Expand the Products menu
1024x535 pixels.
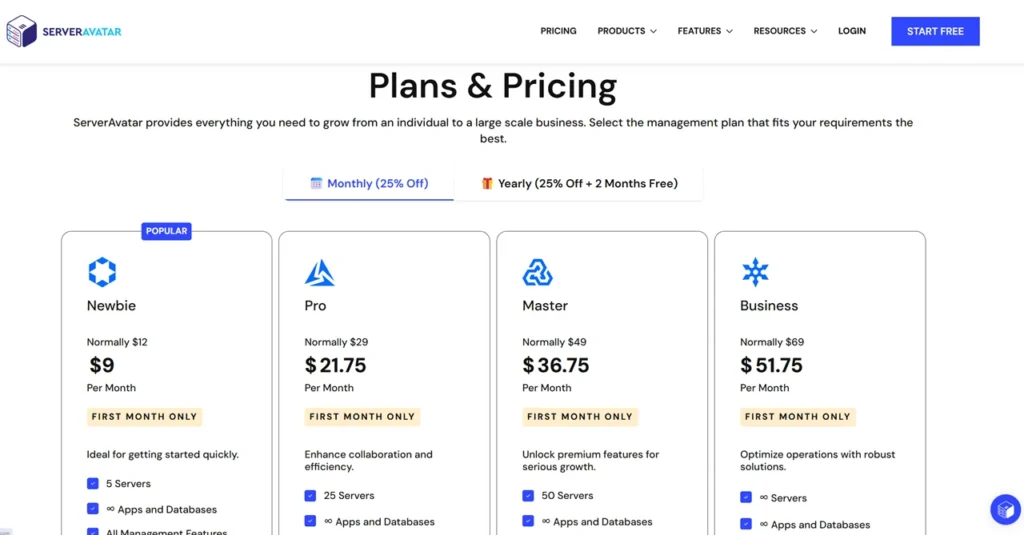coord(626,31)
